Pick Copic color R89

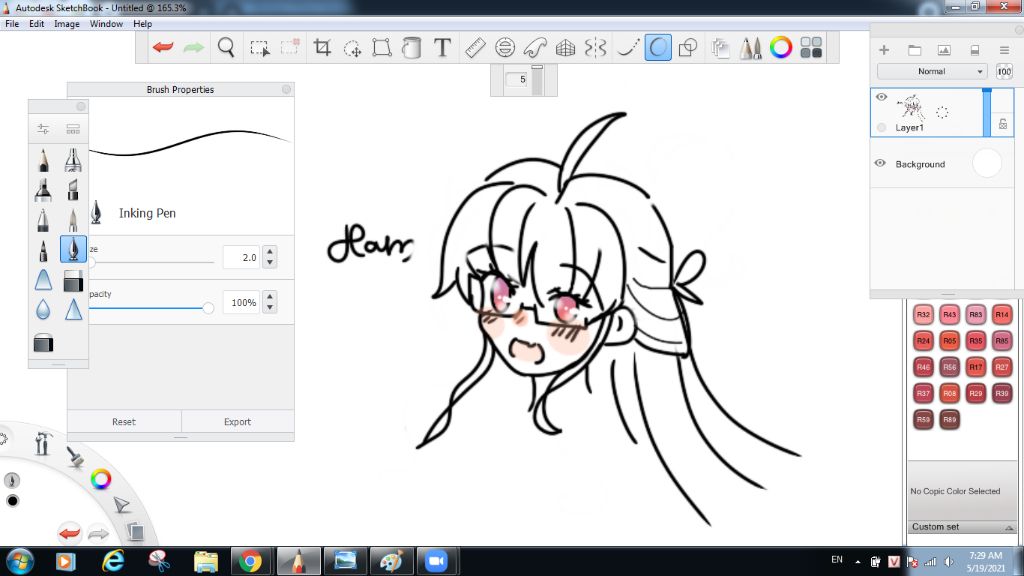[950, 419]
